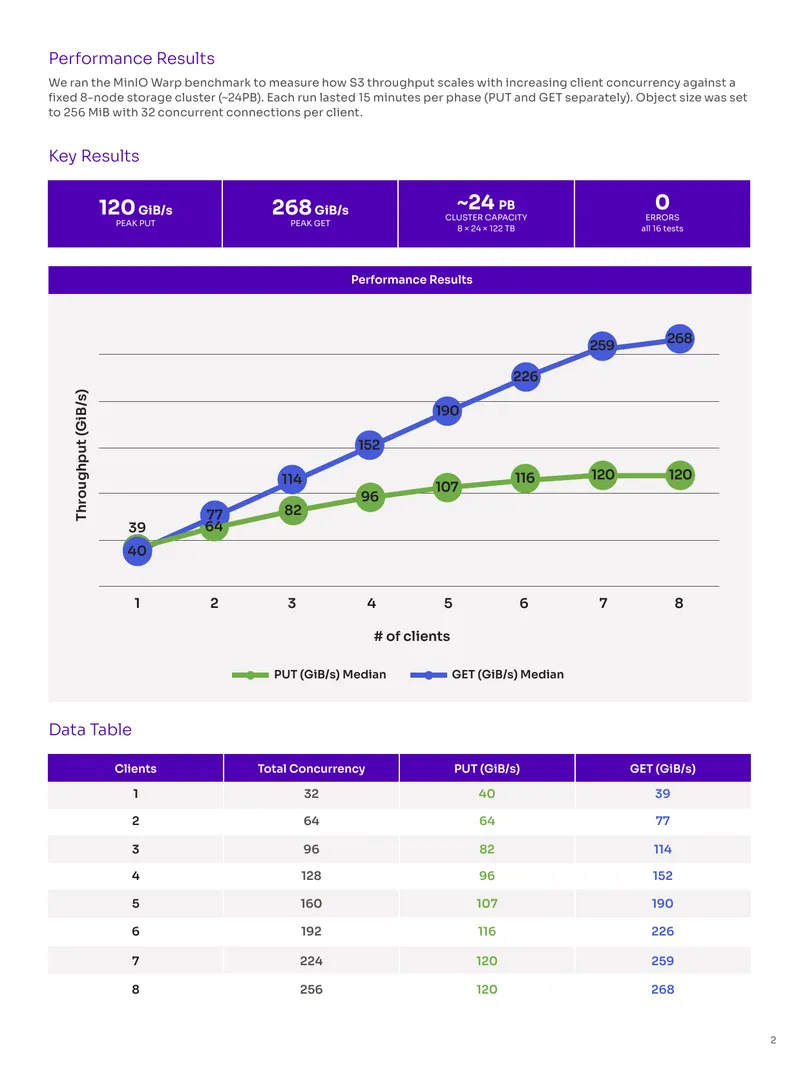This screenshot has width=800, height=1066.
Task: Select the "Data Table" section heading
Action: click(x=90, y=729)
